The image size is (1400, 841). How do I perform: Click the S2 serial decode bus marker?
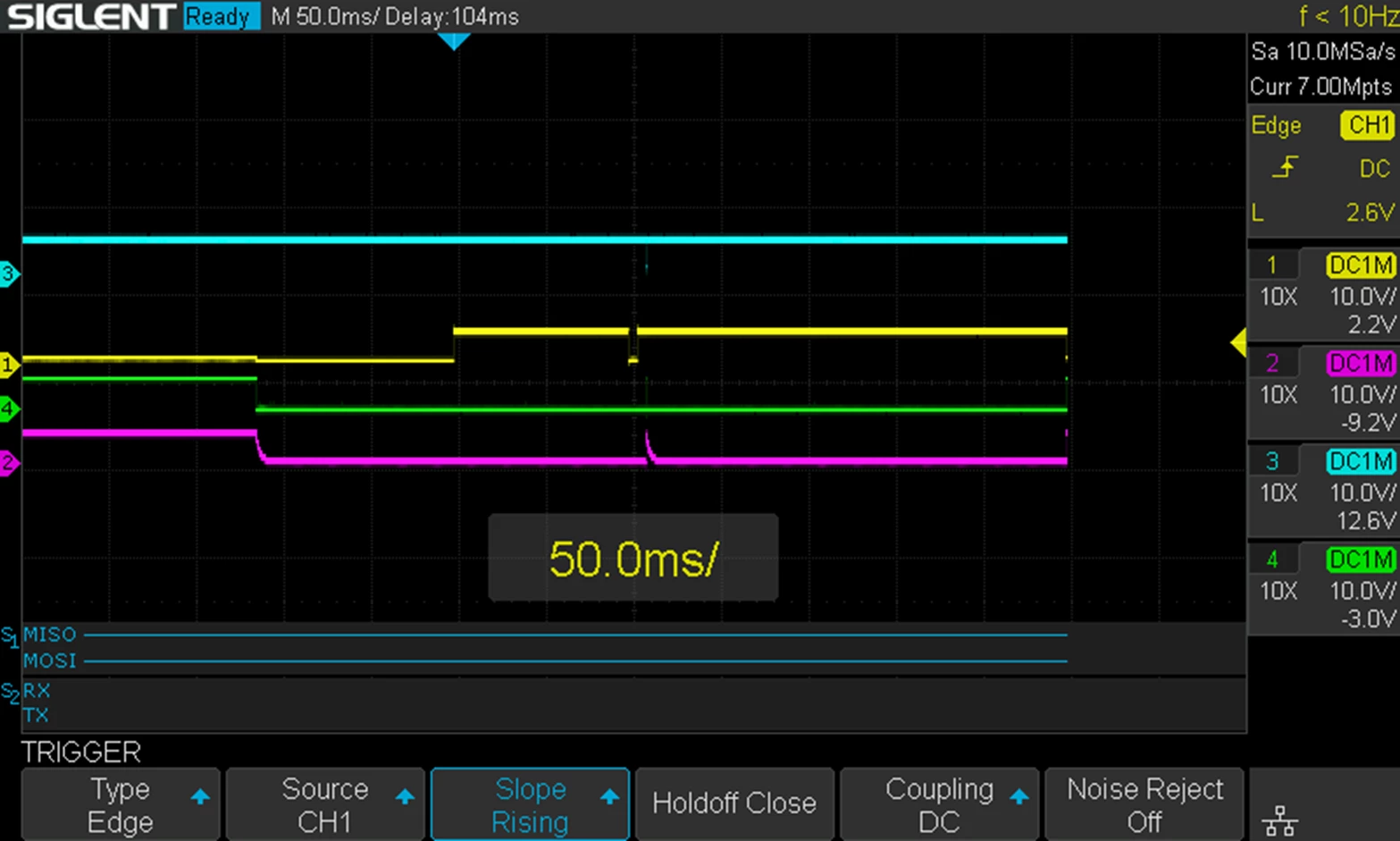coord(9,694)
